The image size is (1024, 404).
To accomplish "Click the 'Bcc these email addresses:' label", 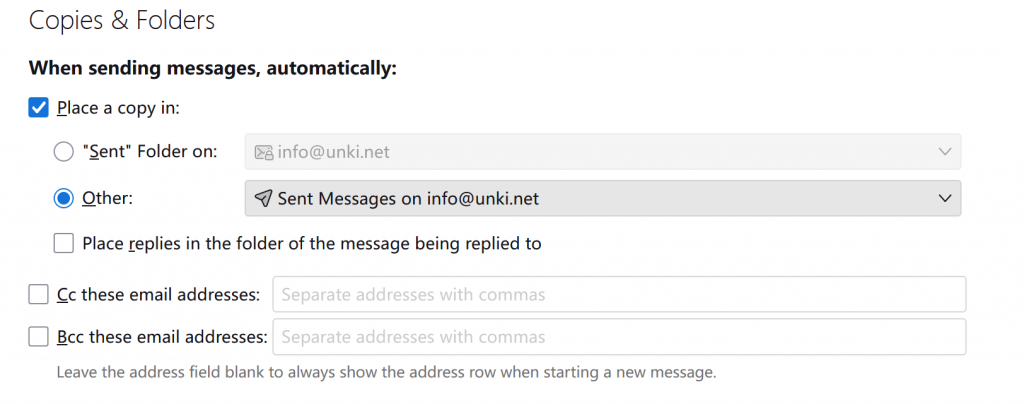I will coord(162,337).
